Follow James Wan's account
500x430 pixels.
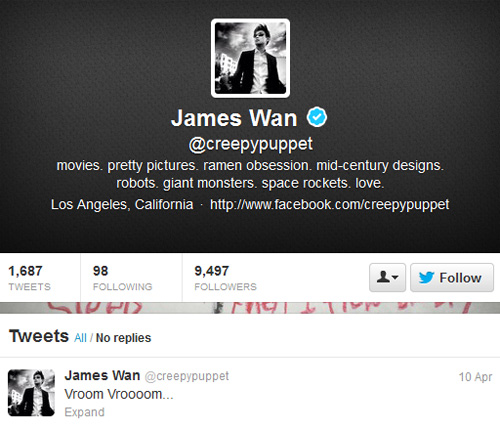pyautogui.click(x=452, y=277)
